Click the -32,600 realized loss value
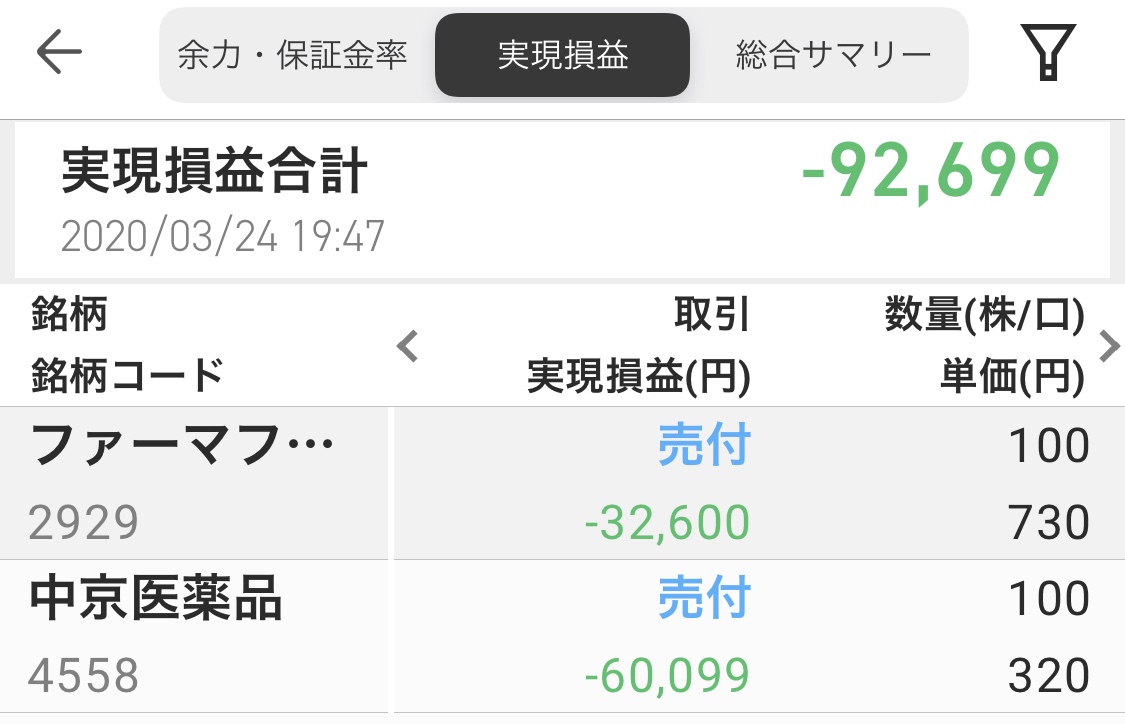 (667, 522)
